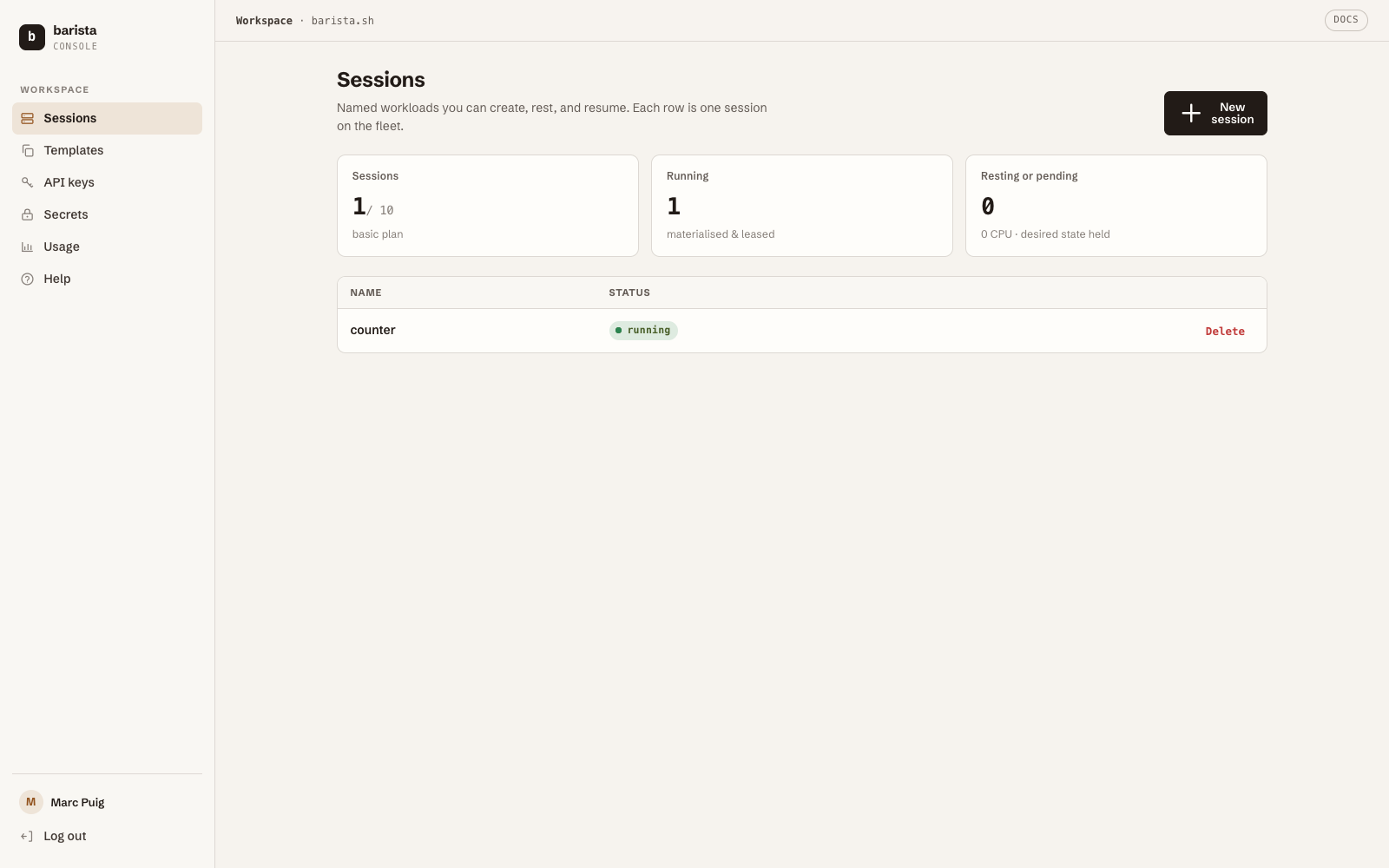
Task: Click the STATUS column header
Action: [x=629, y=293]
